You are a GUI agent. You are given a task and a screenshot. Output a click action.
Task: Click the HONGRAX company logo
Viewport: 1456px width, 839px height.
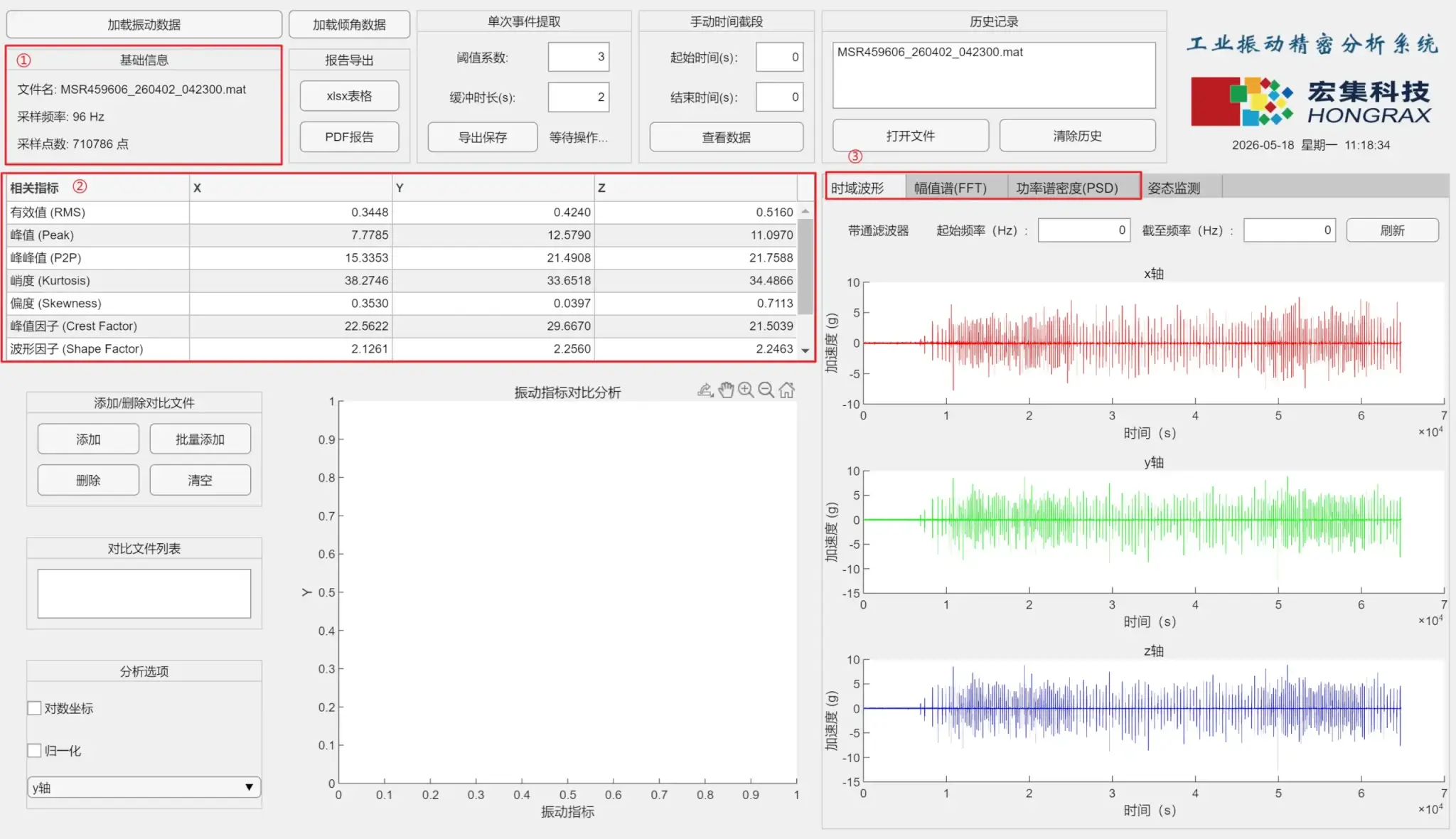[x=1310, y=102]
